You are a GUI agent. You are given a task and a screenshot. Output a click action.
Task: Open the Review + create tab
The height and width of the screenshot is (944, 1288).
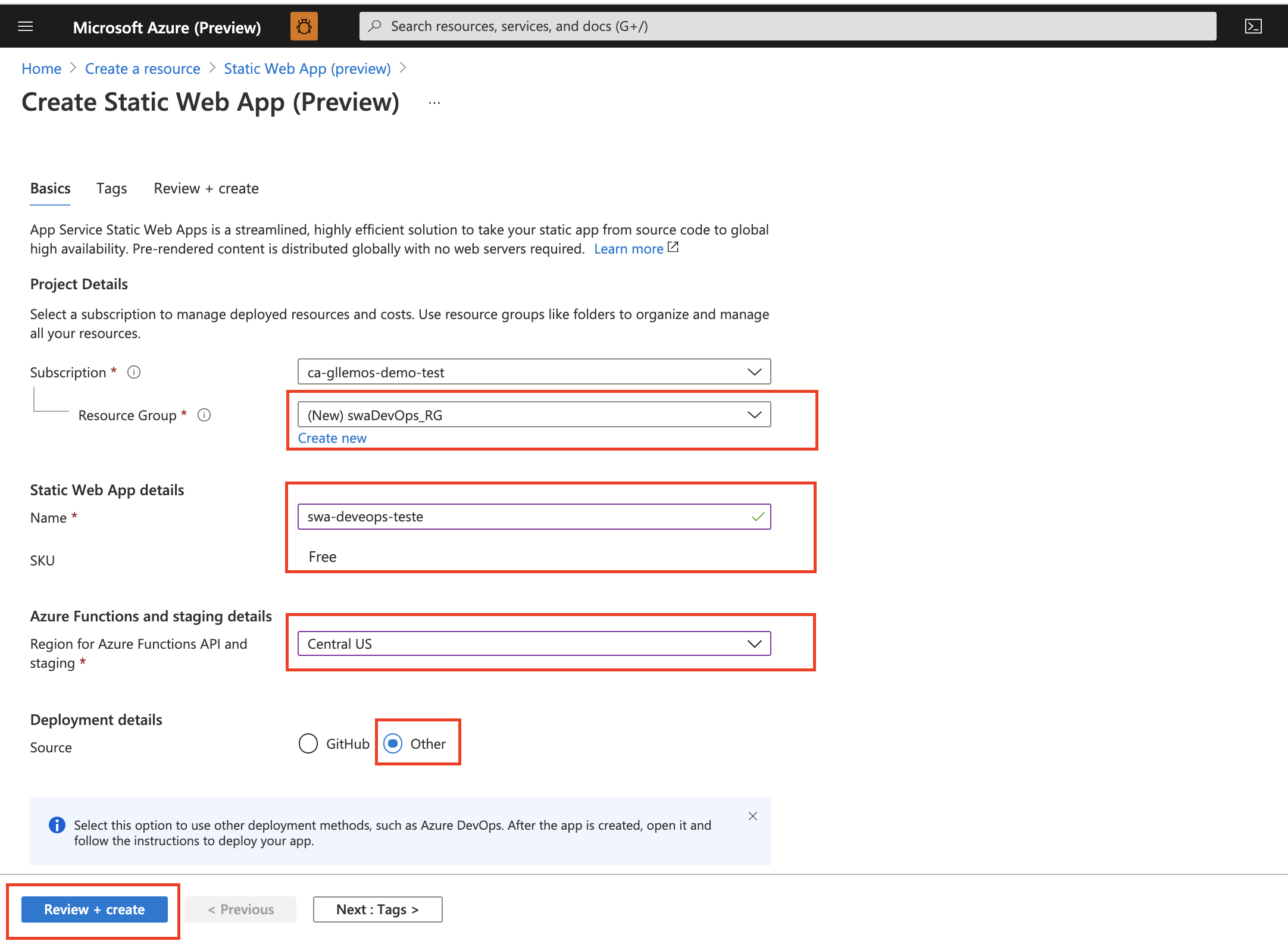(207, 189)
